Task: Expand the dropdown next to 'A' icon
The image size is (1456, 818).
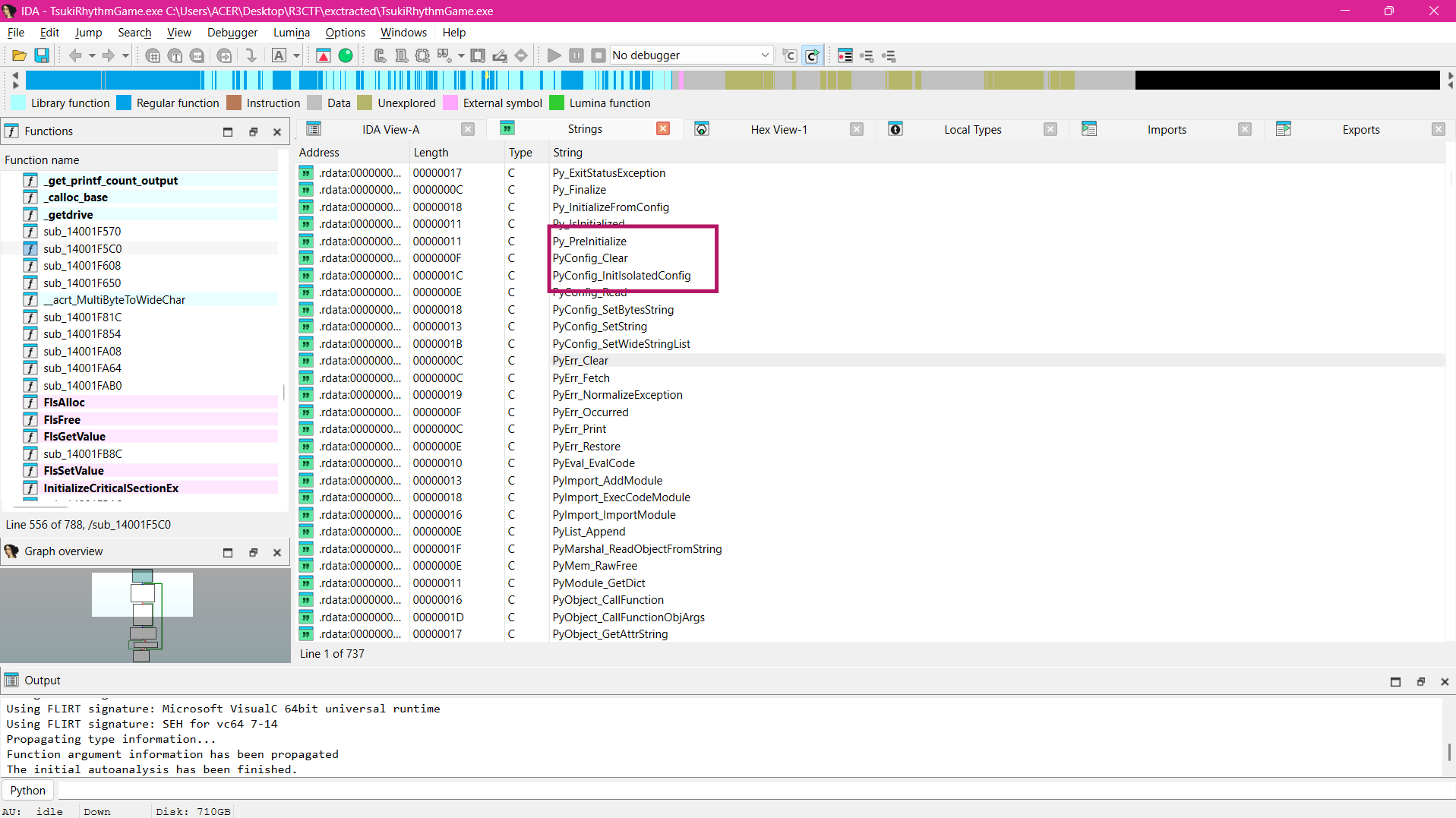Action: click(296, 55)
